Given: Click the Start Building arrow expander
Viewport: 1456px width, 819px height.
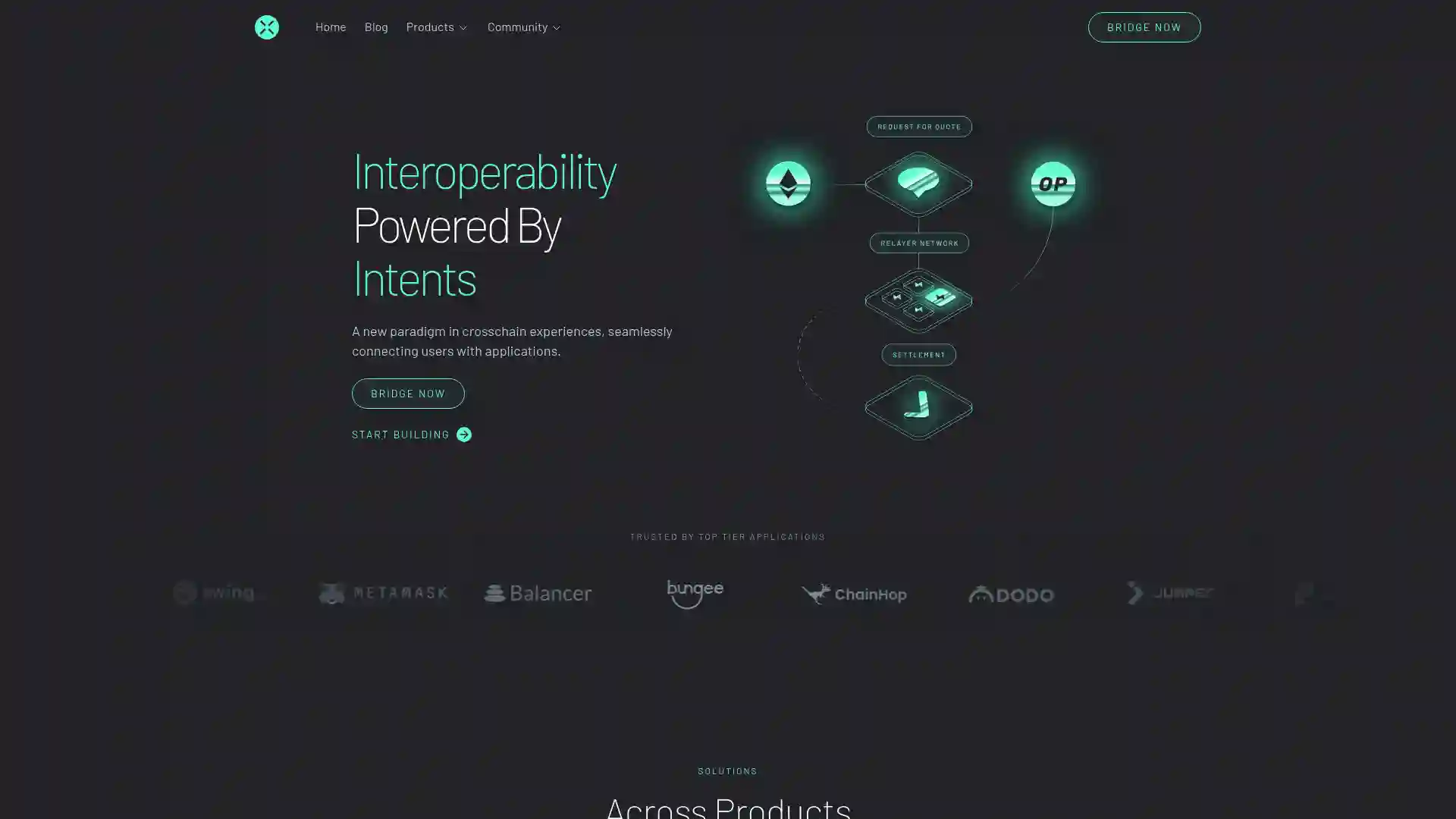Looking at the screenshot, I should (464, 433).
